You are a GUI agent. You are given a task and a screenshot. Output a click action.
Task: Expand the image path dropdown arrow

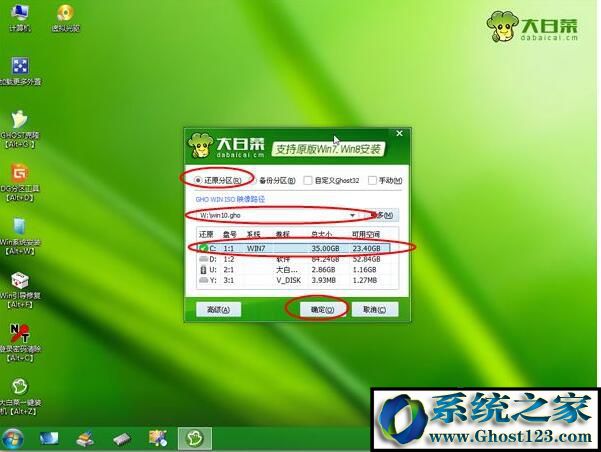click(x=352, y=215)
